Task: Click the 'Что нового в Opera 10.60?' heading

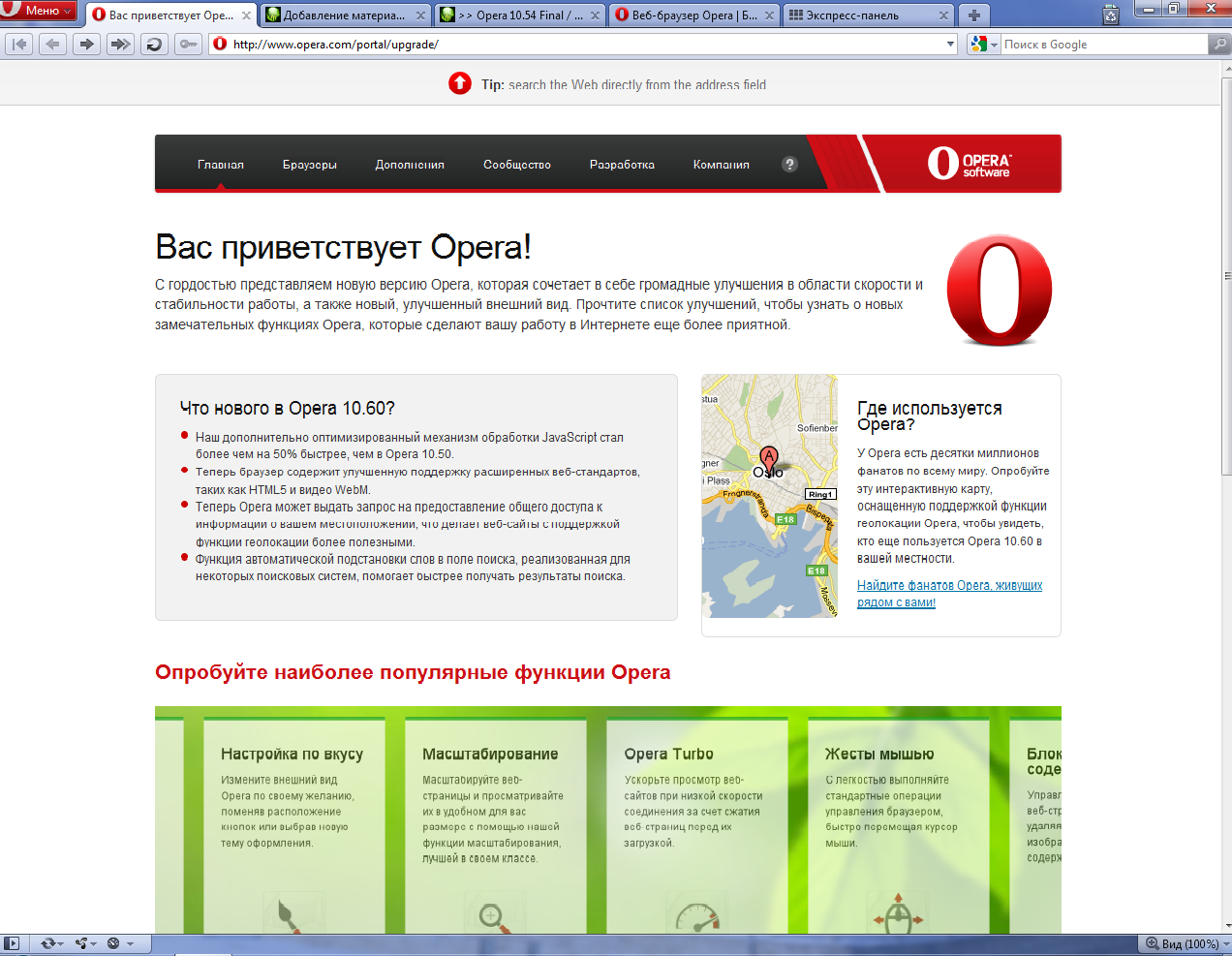Action: click(288, 409)
